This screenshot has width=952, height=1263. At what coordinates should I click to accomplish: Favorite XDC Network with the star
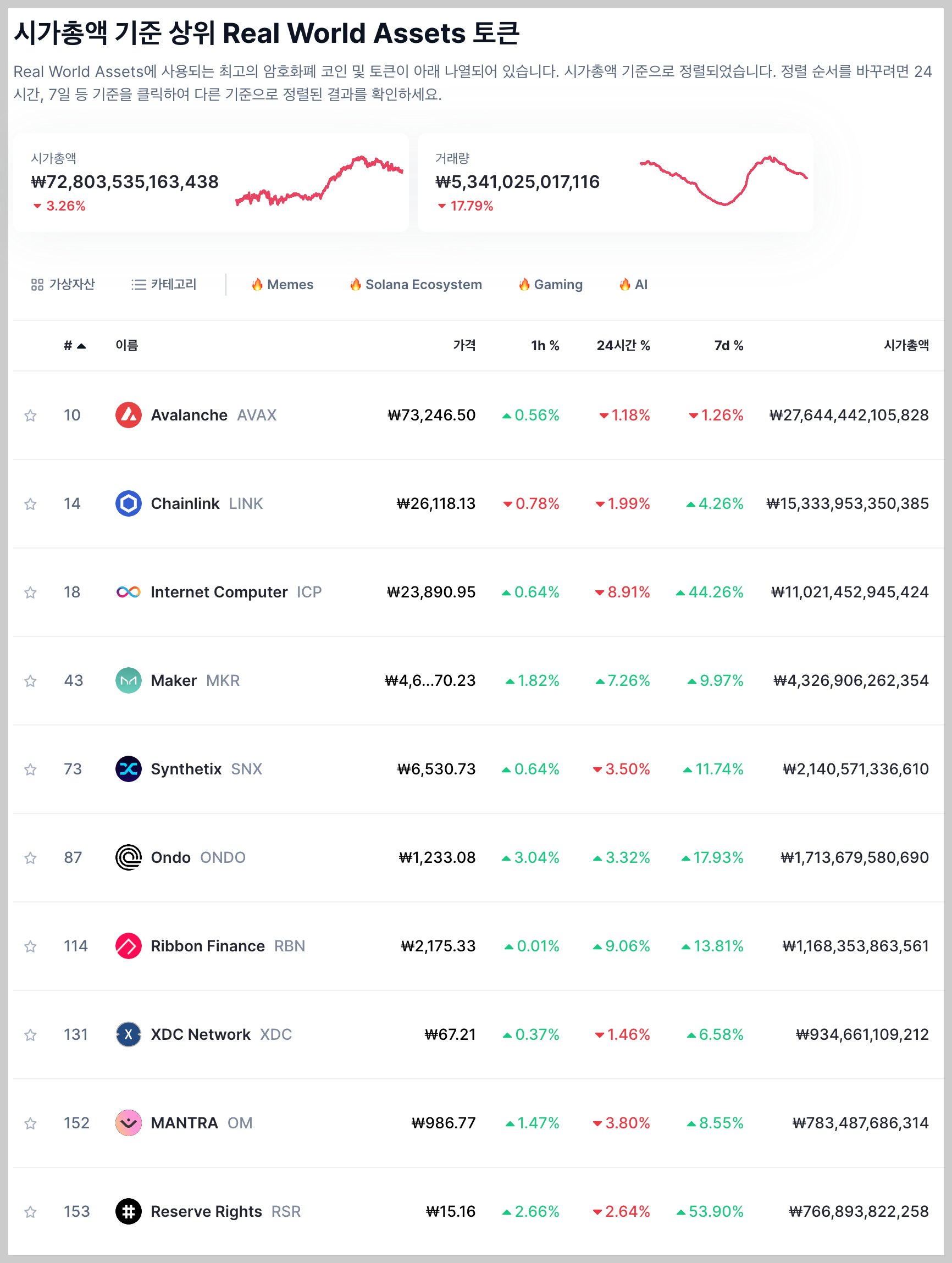tap(30, 1034)
